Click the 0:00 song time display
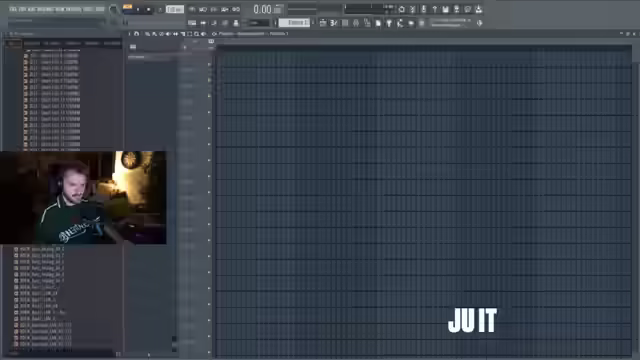Image resolution: width=640 pixels, height=360 pixels. (262, 9)
